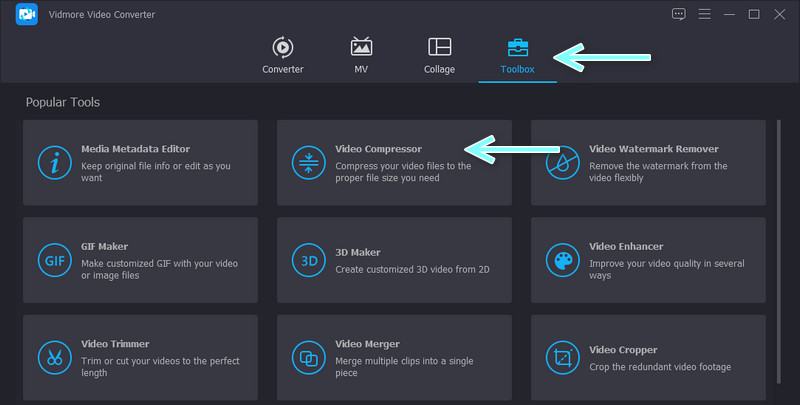Click the Video Compressor icon
Screen dimensions: 800x405
[x=307, y=162]
